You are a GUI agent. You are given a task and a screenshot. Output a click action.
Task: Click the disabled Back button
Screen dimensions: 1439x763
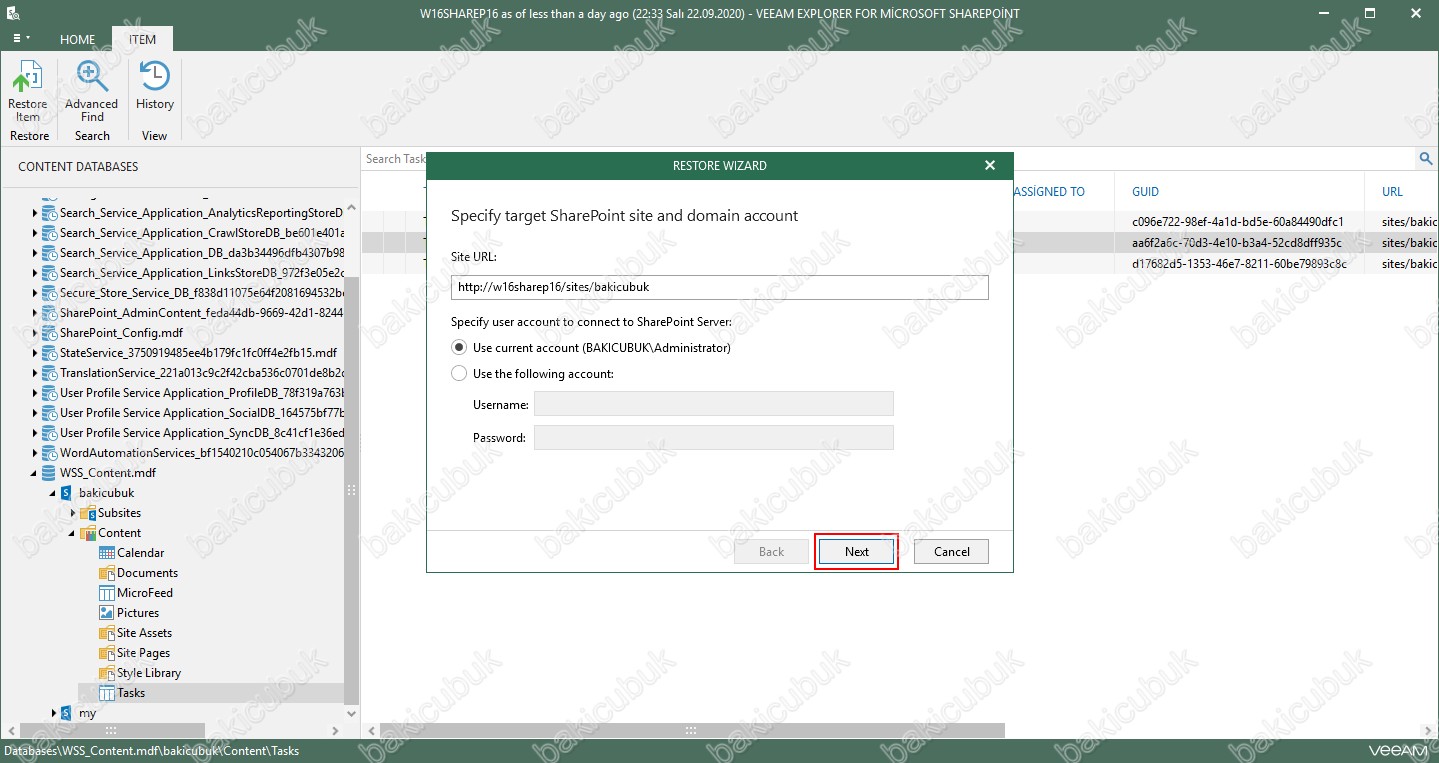click(771, 552)
